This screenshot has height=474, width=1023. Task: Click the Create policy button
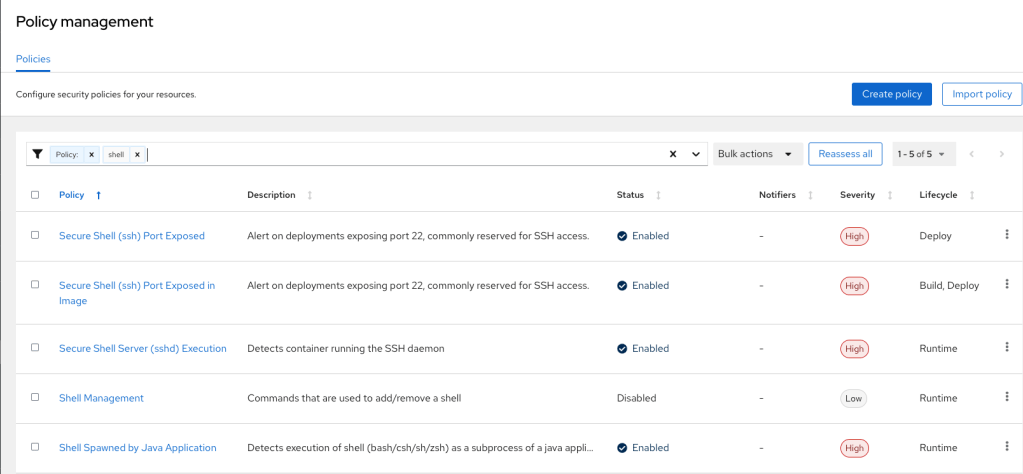click(891, 94)
